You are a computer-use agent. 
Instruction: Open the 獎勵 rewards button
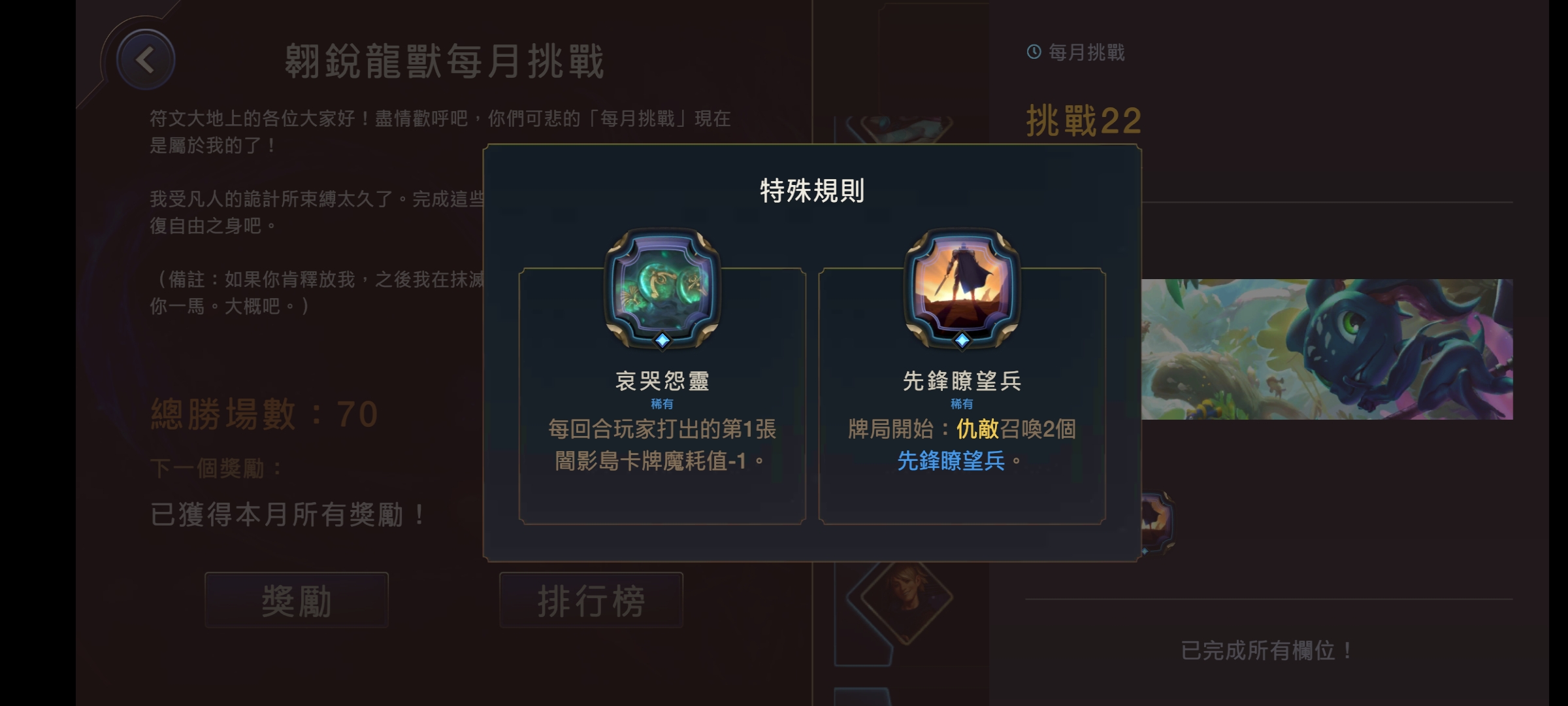pyautogui.click(x=297, y=600)
